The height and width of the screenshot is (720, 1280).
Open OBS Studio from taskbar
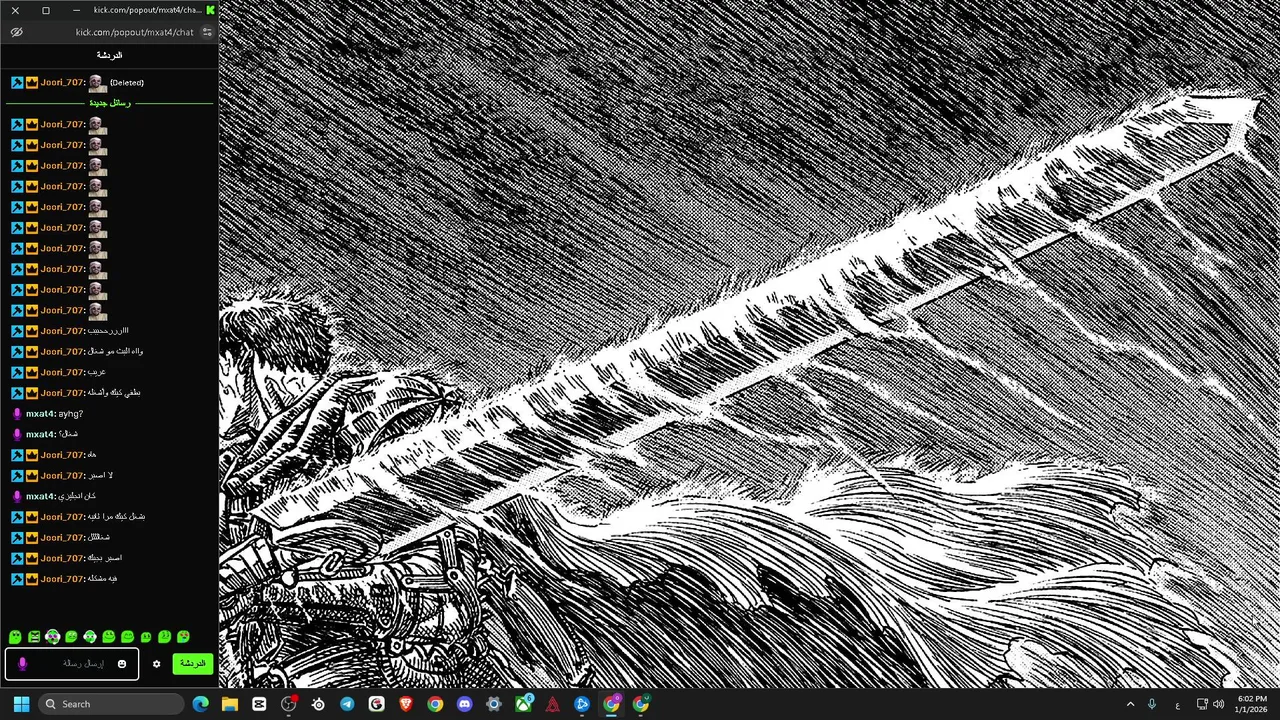coord(289,704)
